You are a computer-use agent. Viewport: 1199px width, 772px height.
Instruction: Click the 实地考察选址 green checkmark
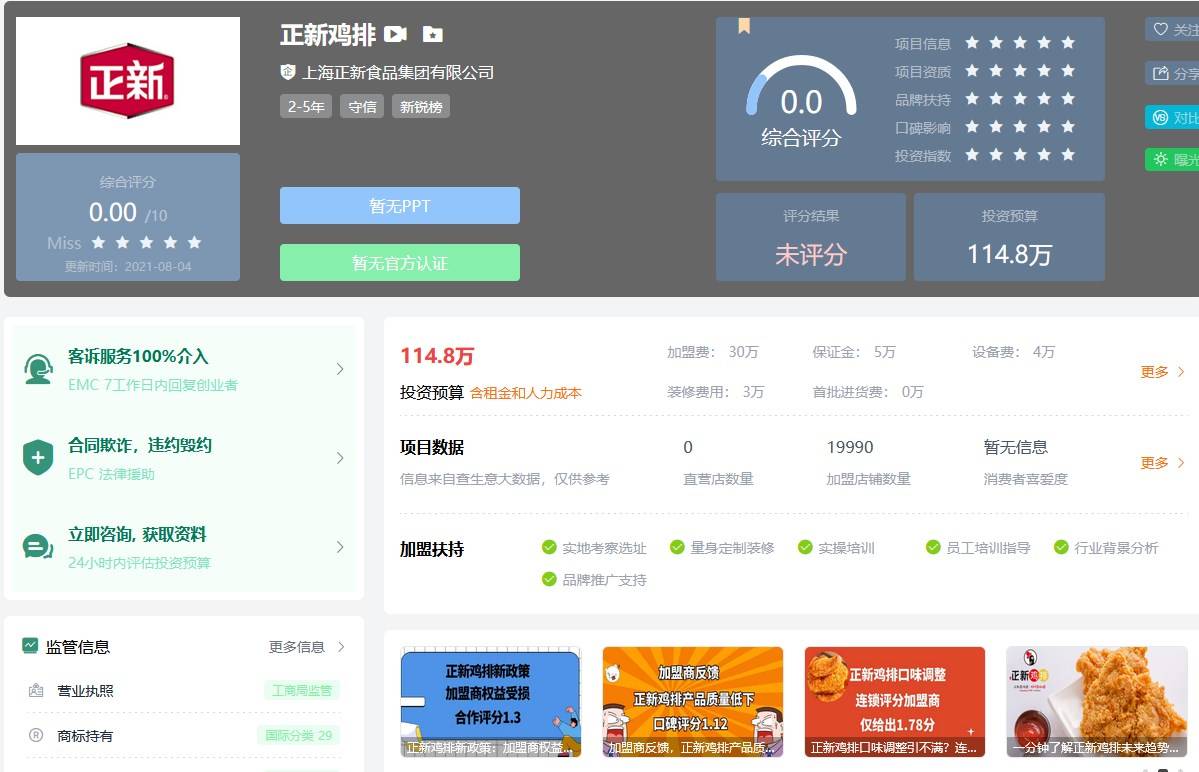(x=549, y=547)
